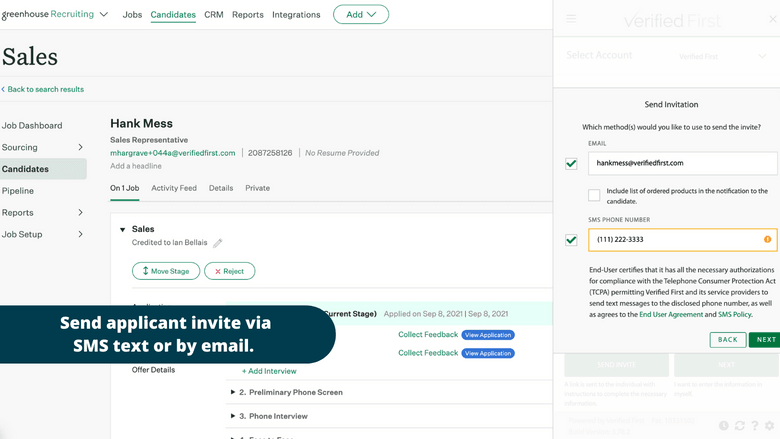This screenshot has width=780, height=439.
Task: Open Reports in the top navigation
Action: pyautogui.click(x=248, y=14)
